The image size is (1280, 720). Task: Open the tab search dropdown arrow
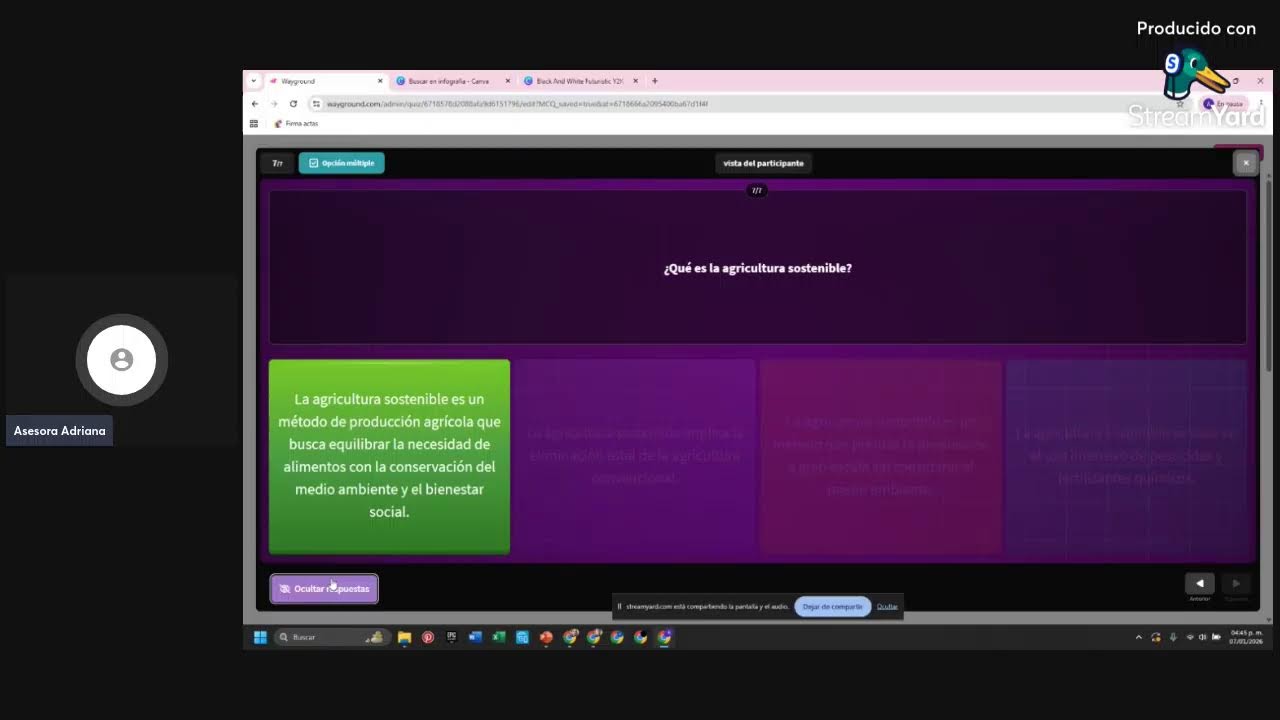(x=254, y=81)
